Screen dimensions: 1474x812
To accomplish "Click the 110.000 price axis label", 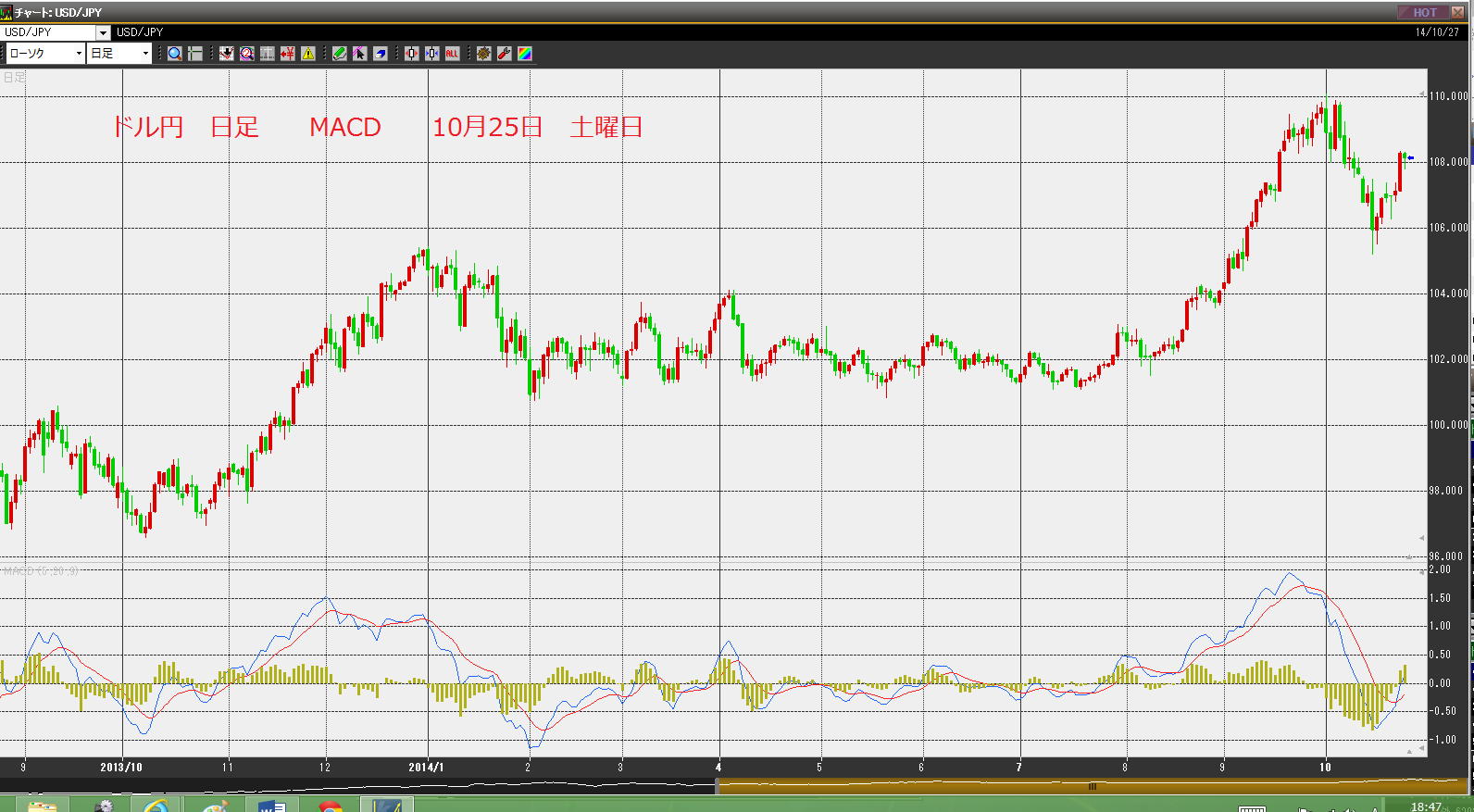I will (1448, 96).
